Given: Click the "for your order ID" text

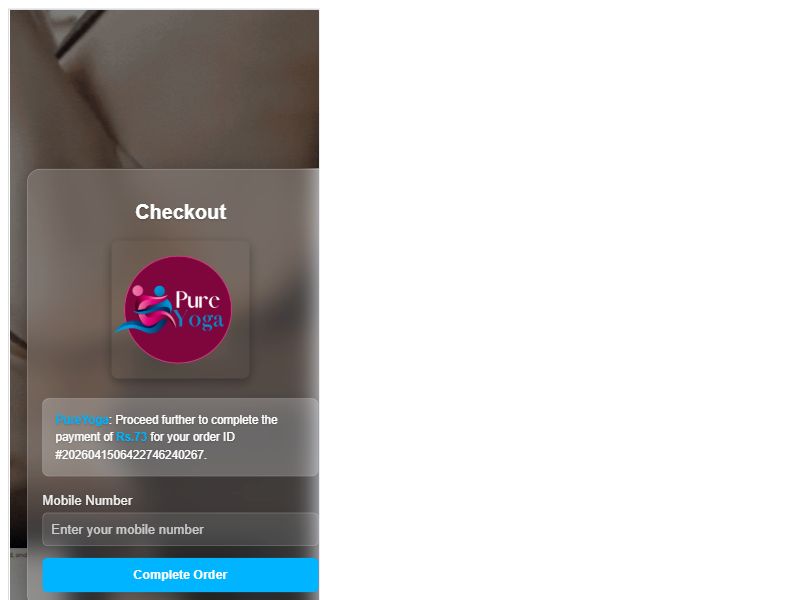Looking at the screenshot, I should click(x=192, y=437).
